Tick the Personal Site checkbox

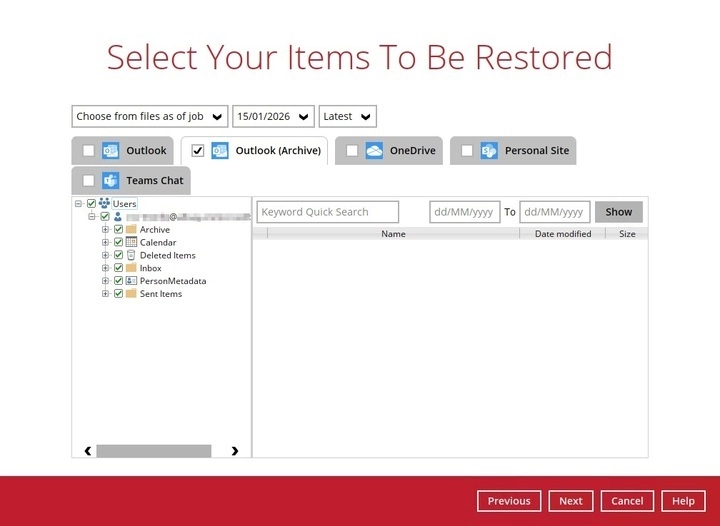(467, 151)
